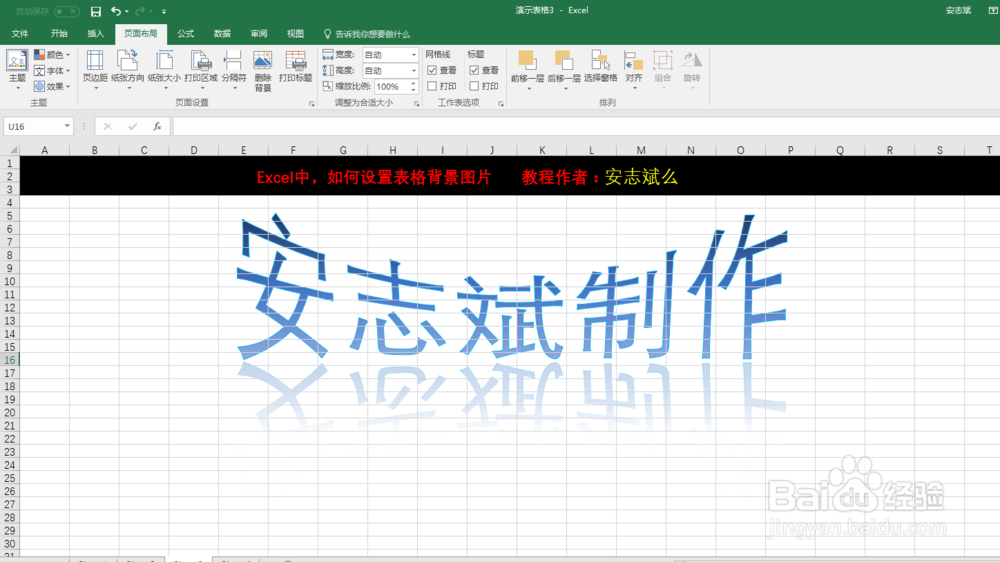The width and height of the screenshot is (1000, 562).
Task: Open the File (文件) tab
Action: 20,34
